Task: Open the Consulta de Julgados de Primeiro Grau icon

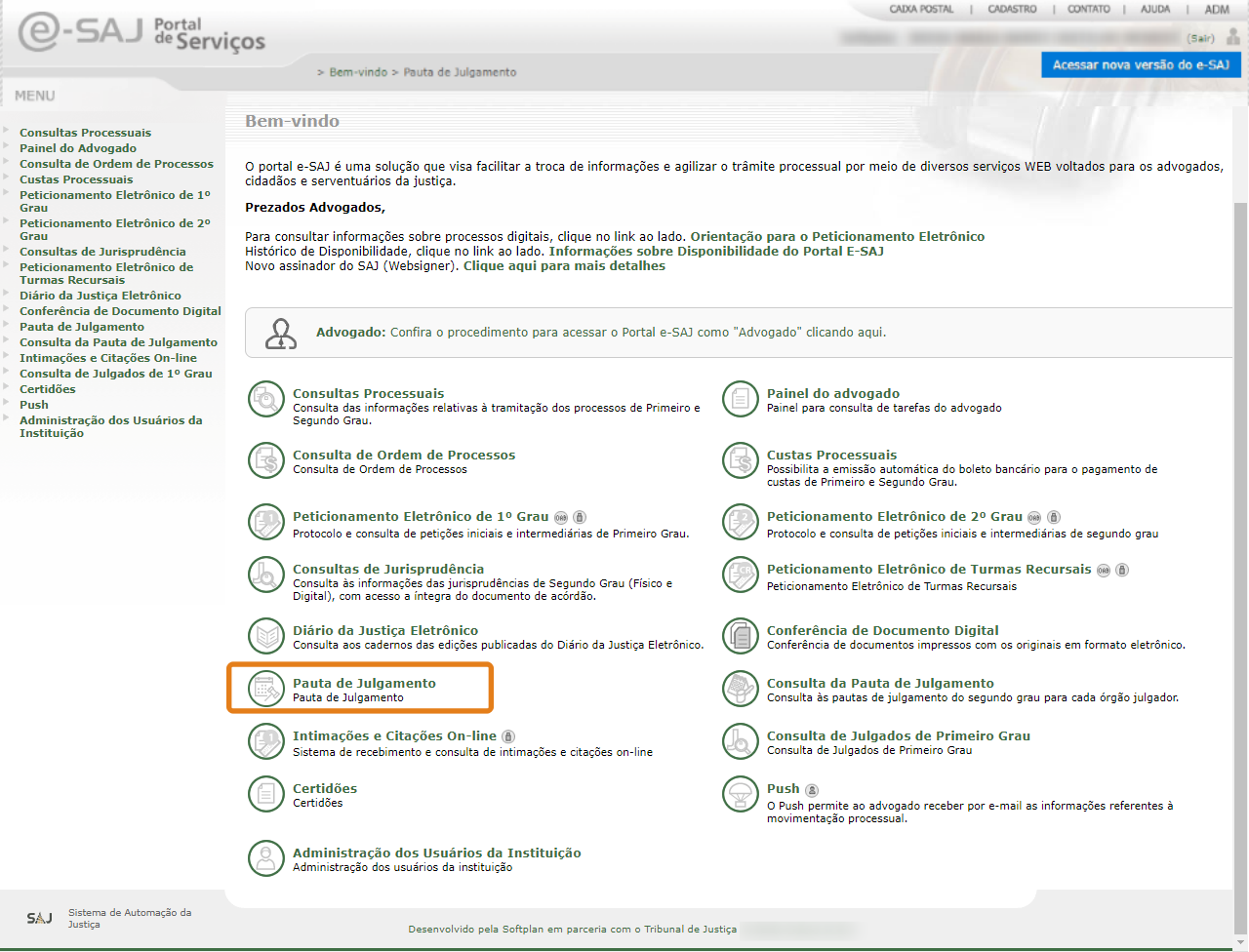Action: [x=741, y=741]
